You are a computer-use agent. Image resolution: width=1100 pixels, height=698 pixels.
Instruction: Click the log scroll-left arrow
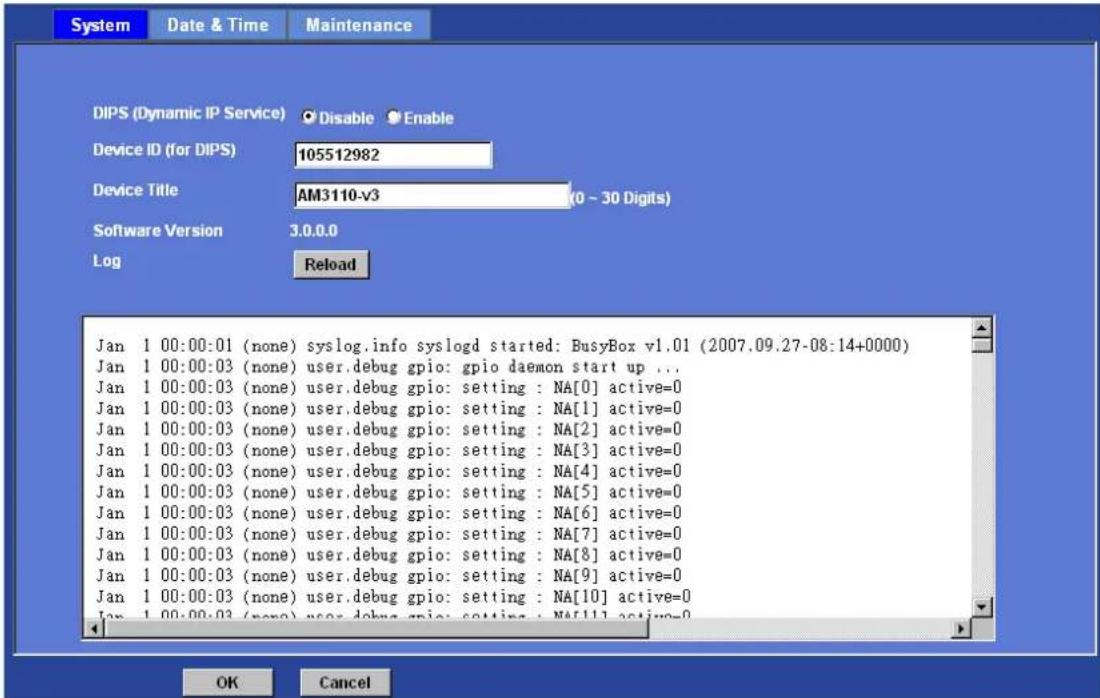pos(94,629)
